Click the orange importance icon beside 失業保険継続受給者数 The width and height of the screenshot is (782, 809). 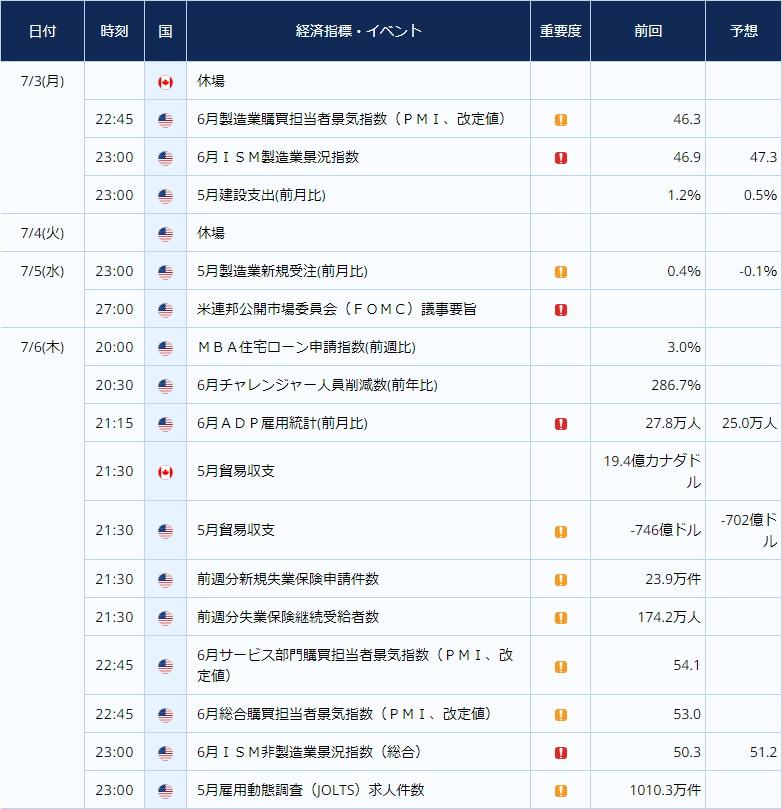coord(561,618)
